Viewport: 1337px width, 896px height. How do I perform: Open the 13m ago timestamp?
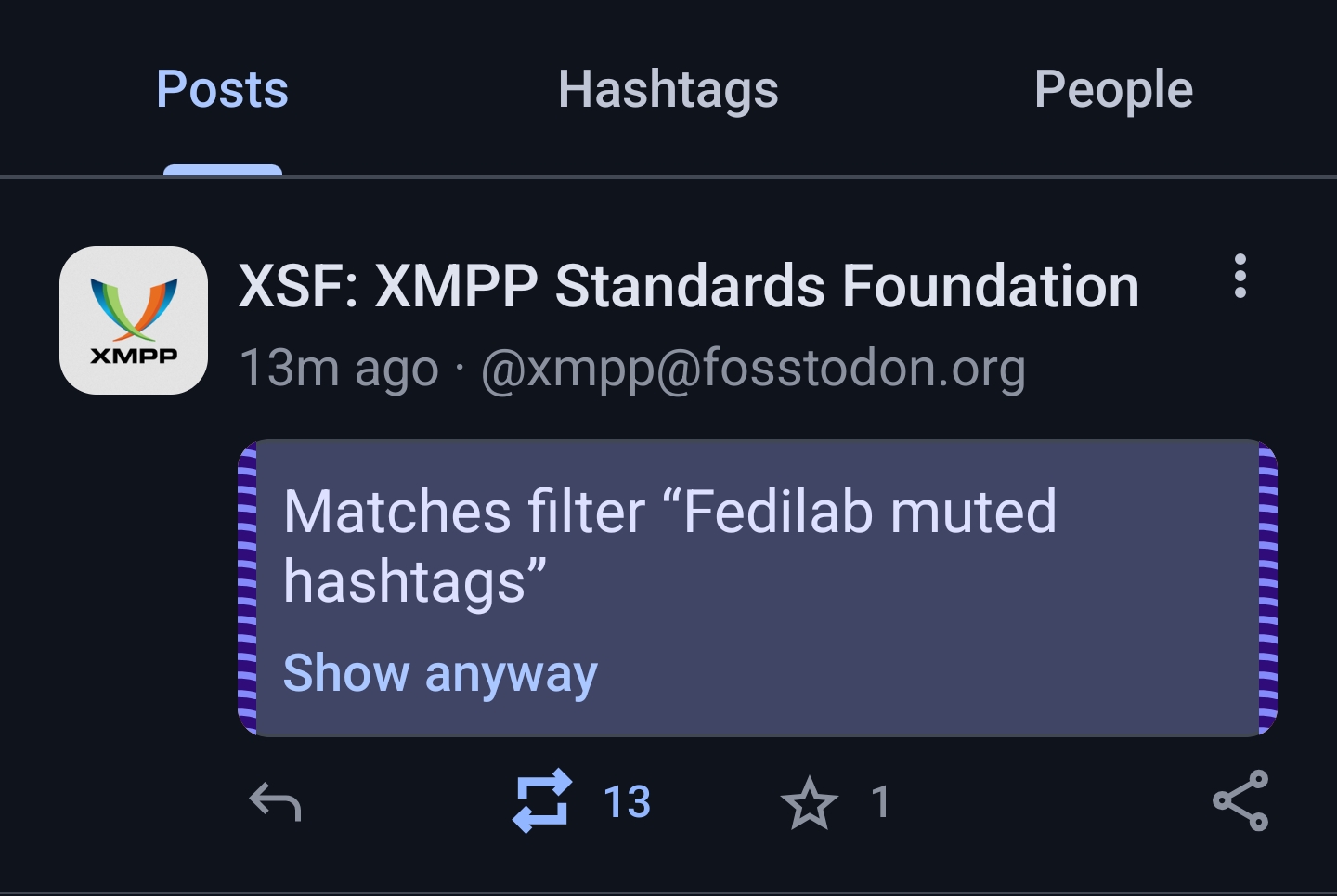pos(339,369)
